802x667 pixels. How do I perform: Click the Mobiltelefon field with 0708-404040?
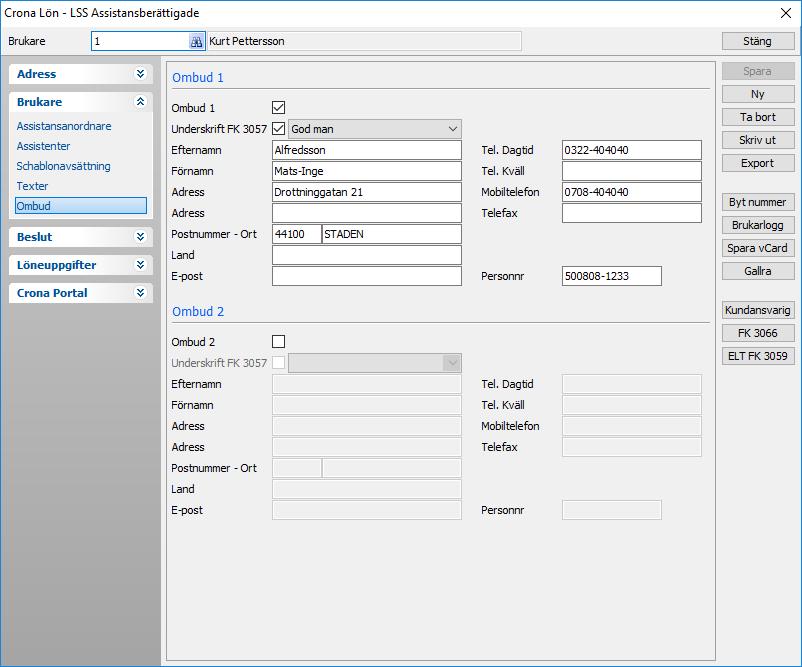click(632, 192)
